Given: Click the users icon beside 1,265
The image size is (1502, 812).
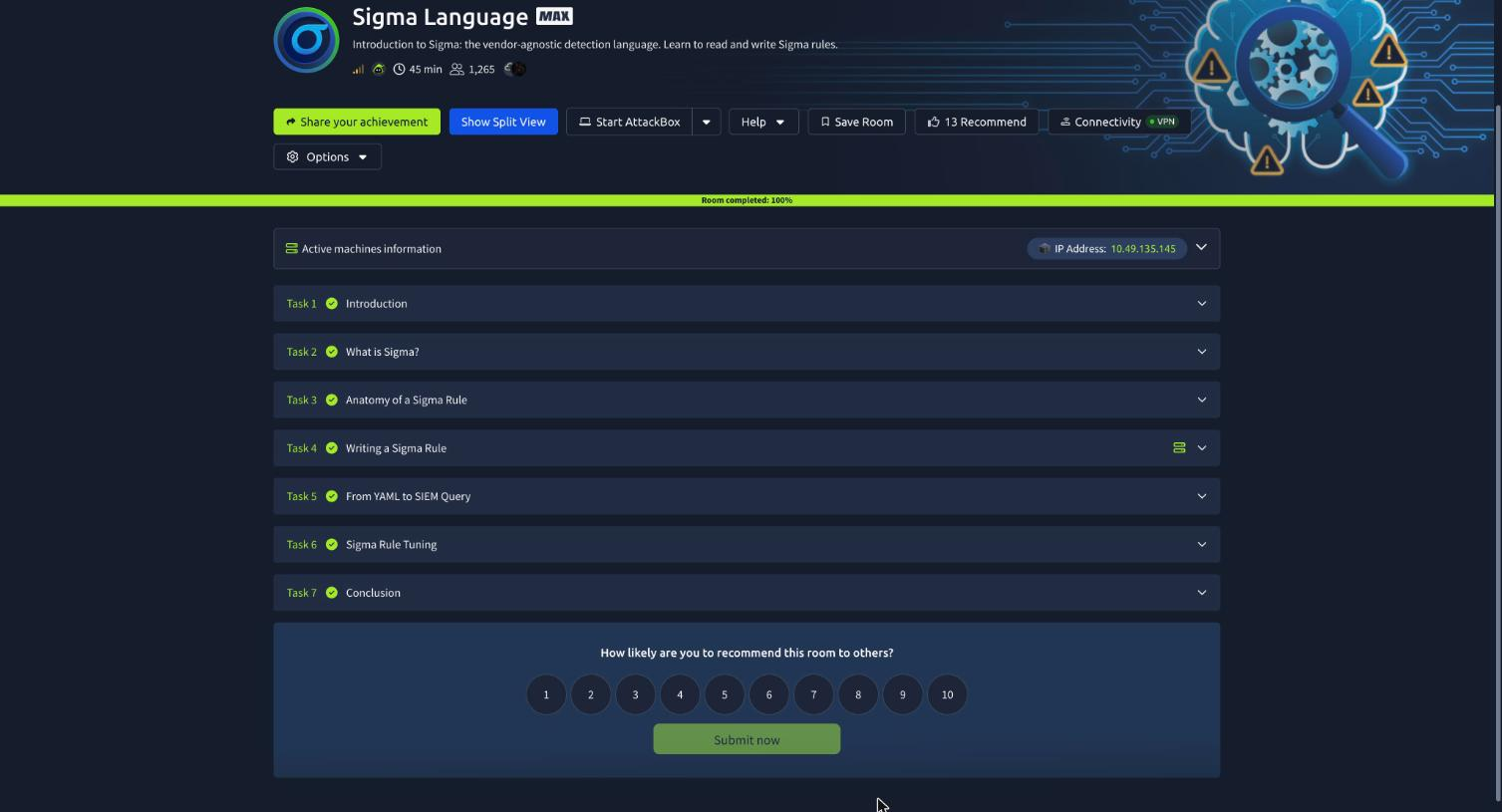Looking at the screenshot, I should [x=456, y=69].
